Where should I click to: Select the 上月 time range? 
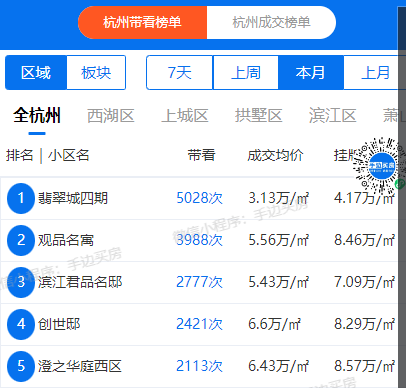tap(375, 73)
